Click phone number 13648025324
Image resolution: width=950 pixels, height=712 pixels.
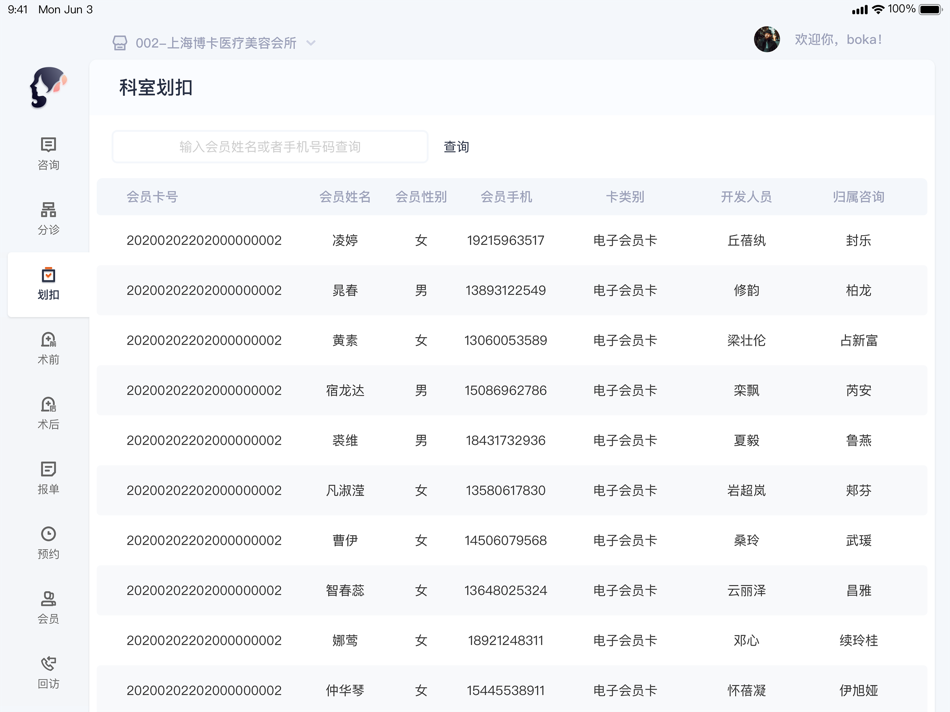click(505, 590)
